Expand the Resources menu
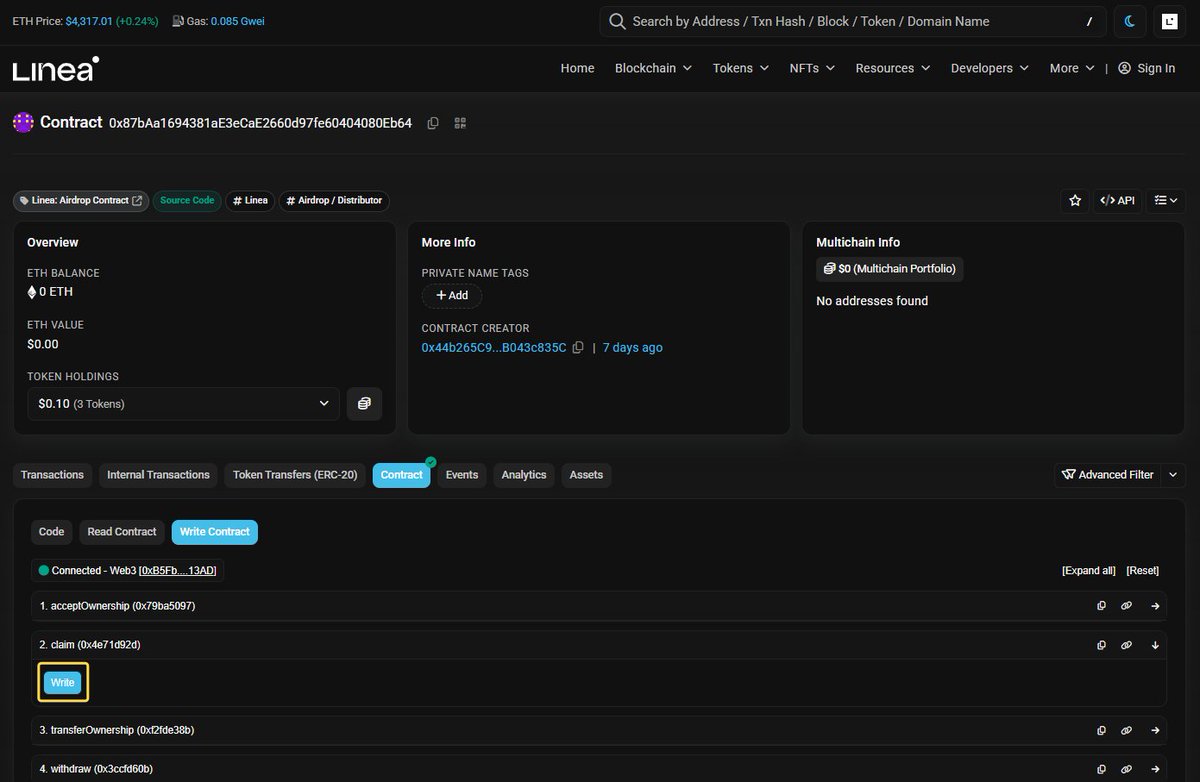Viewport: 1200px width, 782px height. (x=893, y=68)
